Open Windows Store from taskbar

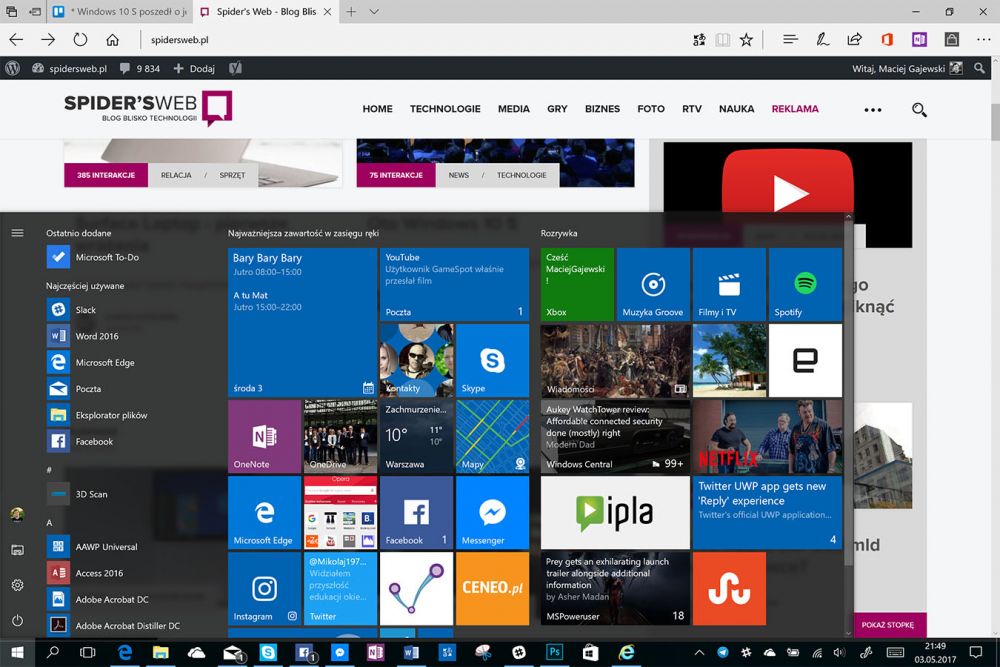tap(591, 652)
